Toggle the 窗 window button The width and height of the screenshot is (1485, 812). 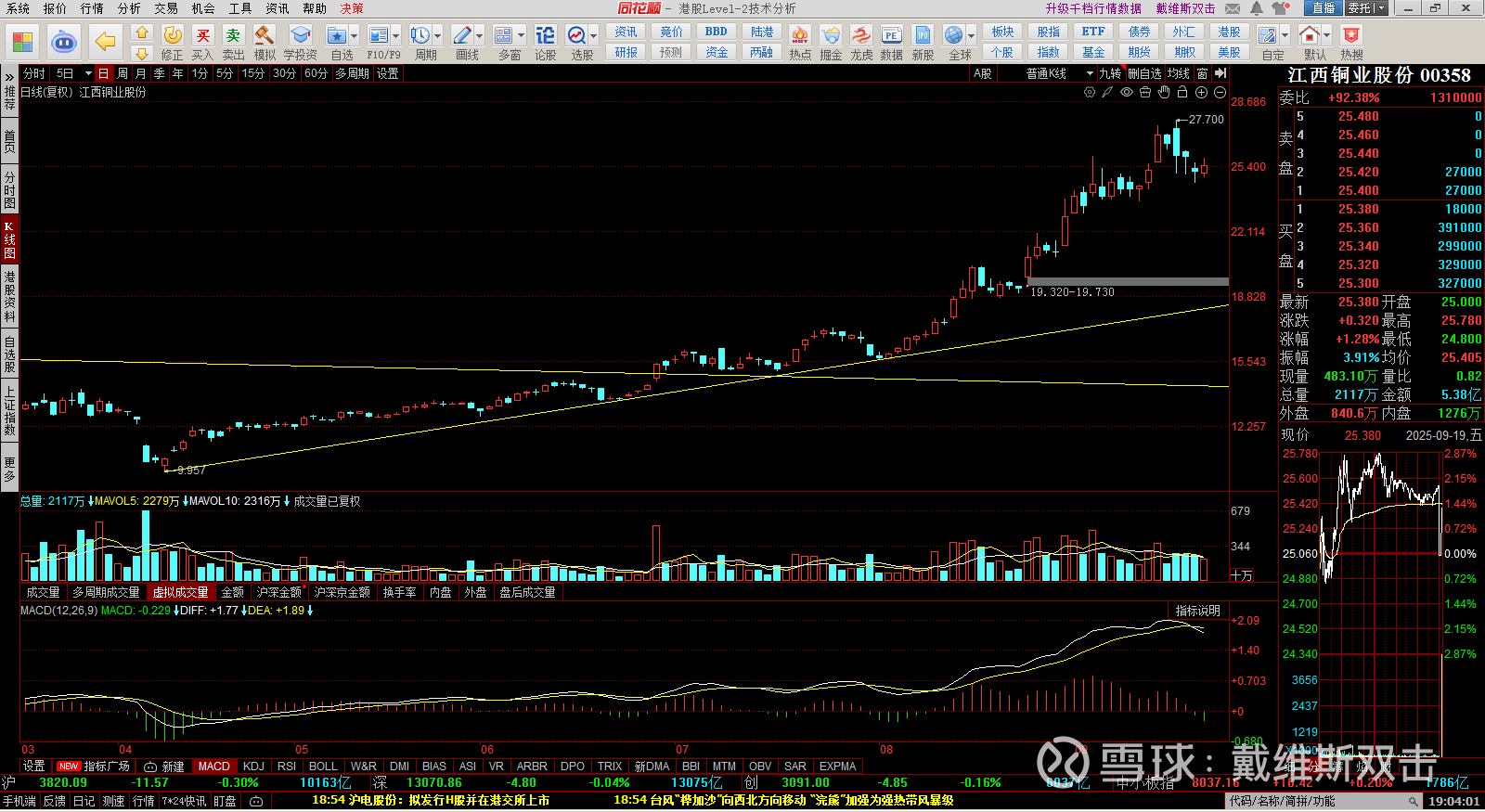1203,73
